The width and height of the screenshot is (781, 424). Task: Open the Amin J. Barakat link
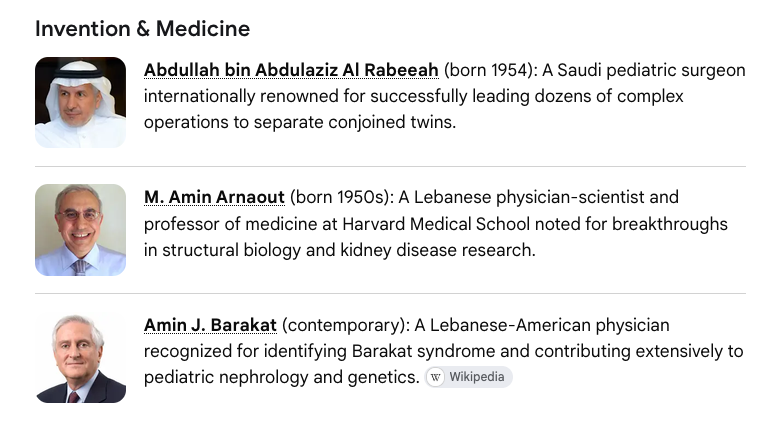tap(210, 325)
